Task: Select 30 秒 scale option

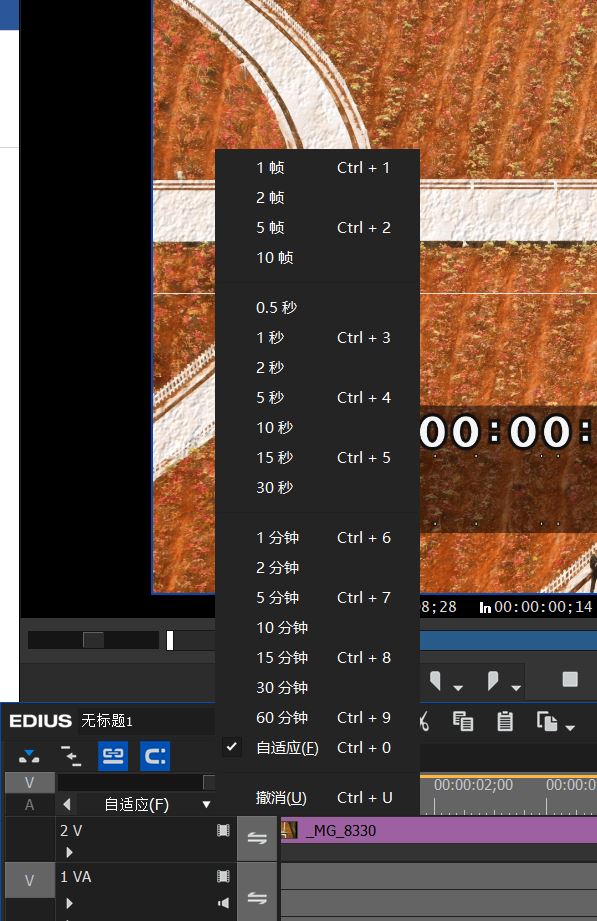Action: pos(317,488)
